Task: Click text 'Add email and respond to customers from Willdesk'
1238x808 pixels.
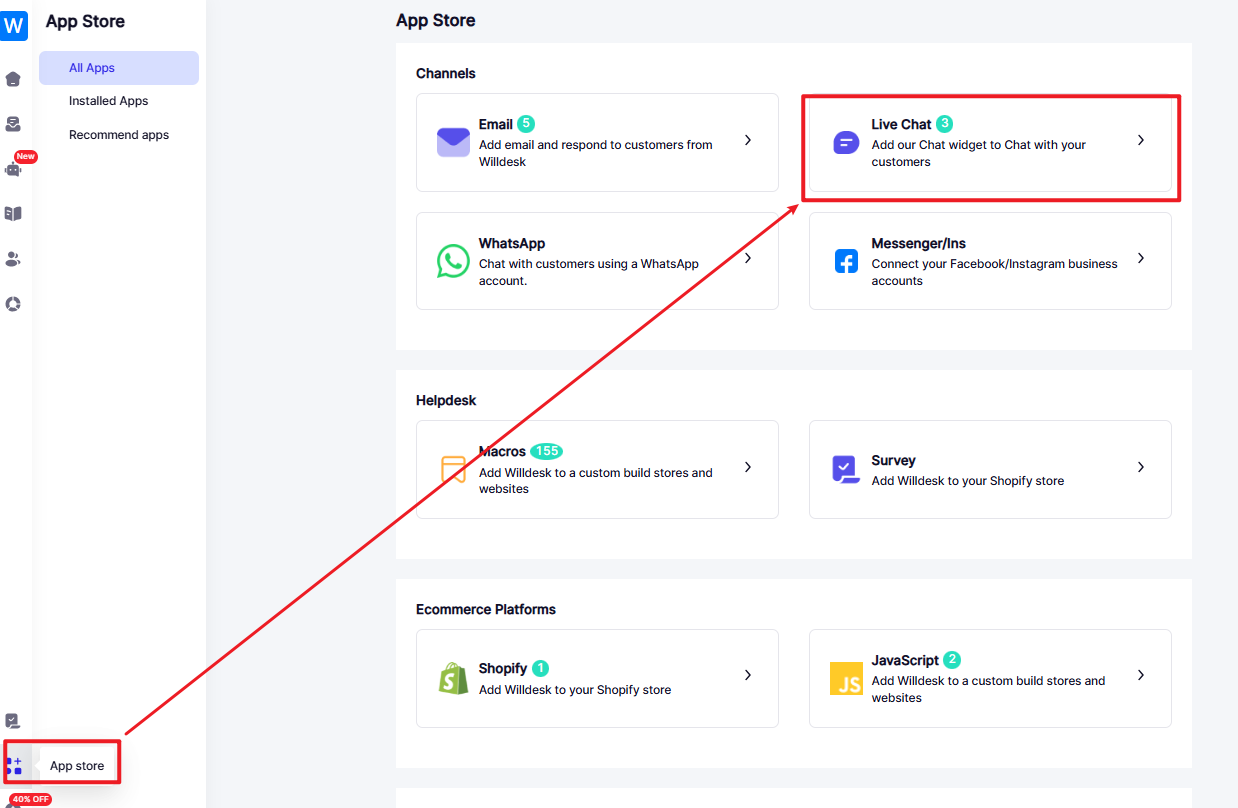Action: pyautogui.click(x=596, y=153)
